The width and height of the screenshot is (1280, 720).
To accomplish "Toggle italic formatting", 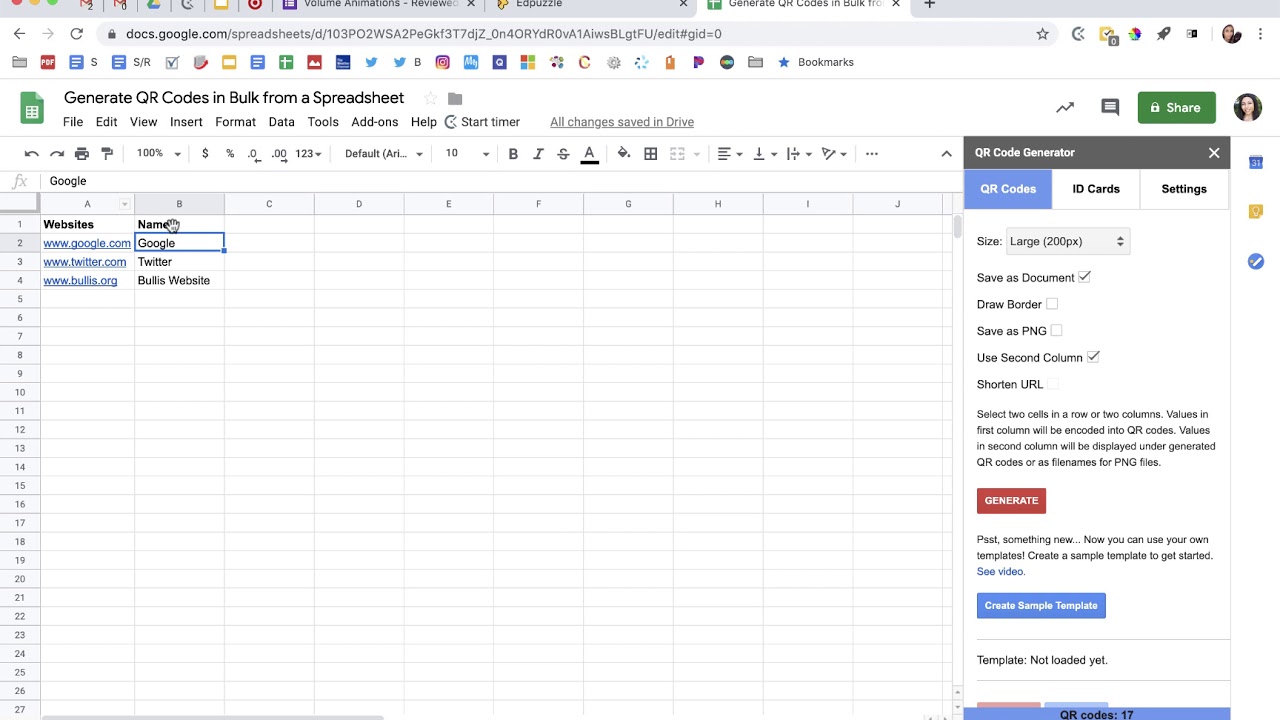I will point(538,154).
